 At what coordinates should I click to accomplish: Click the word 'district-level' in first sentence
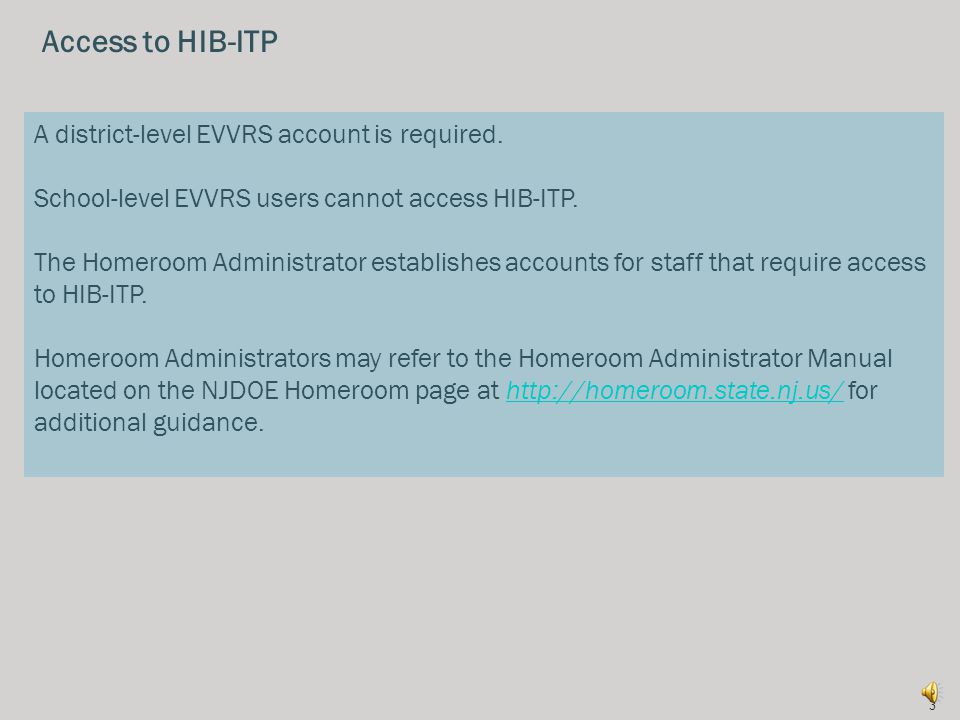(x=123, y=134)
